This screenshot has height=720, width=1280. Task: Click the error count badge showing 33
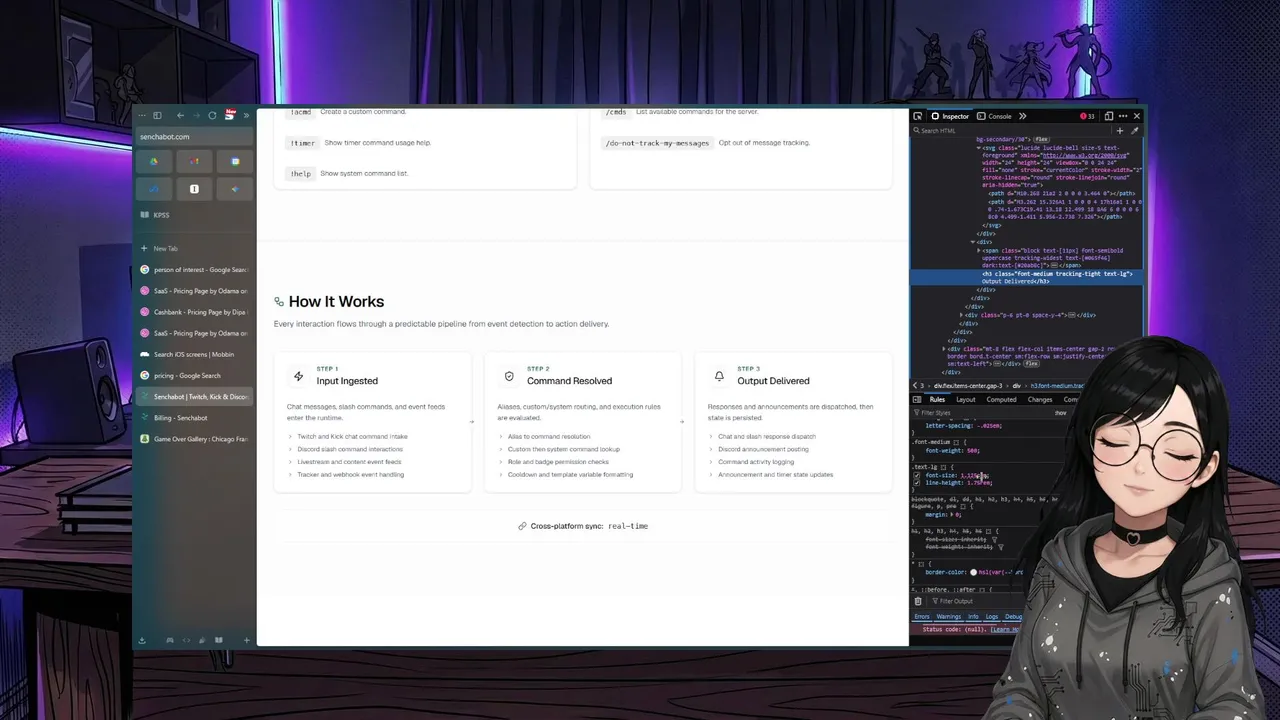1087,116
